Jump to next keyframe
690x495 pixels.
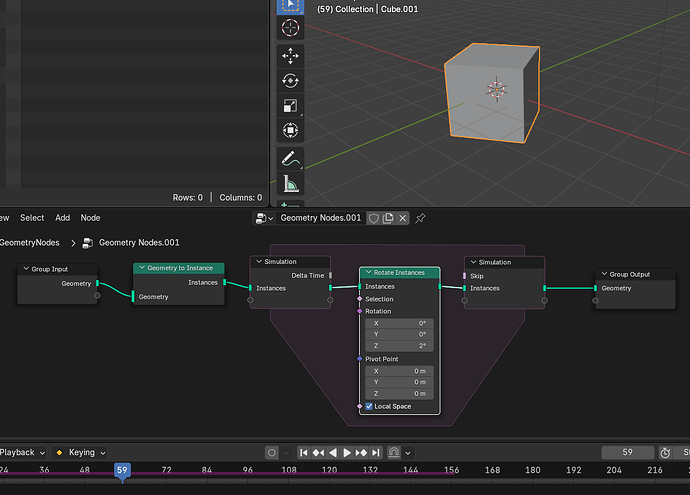[x=361, y=453]
